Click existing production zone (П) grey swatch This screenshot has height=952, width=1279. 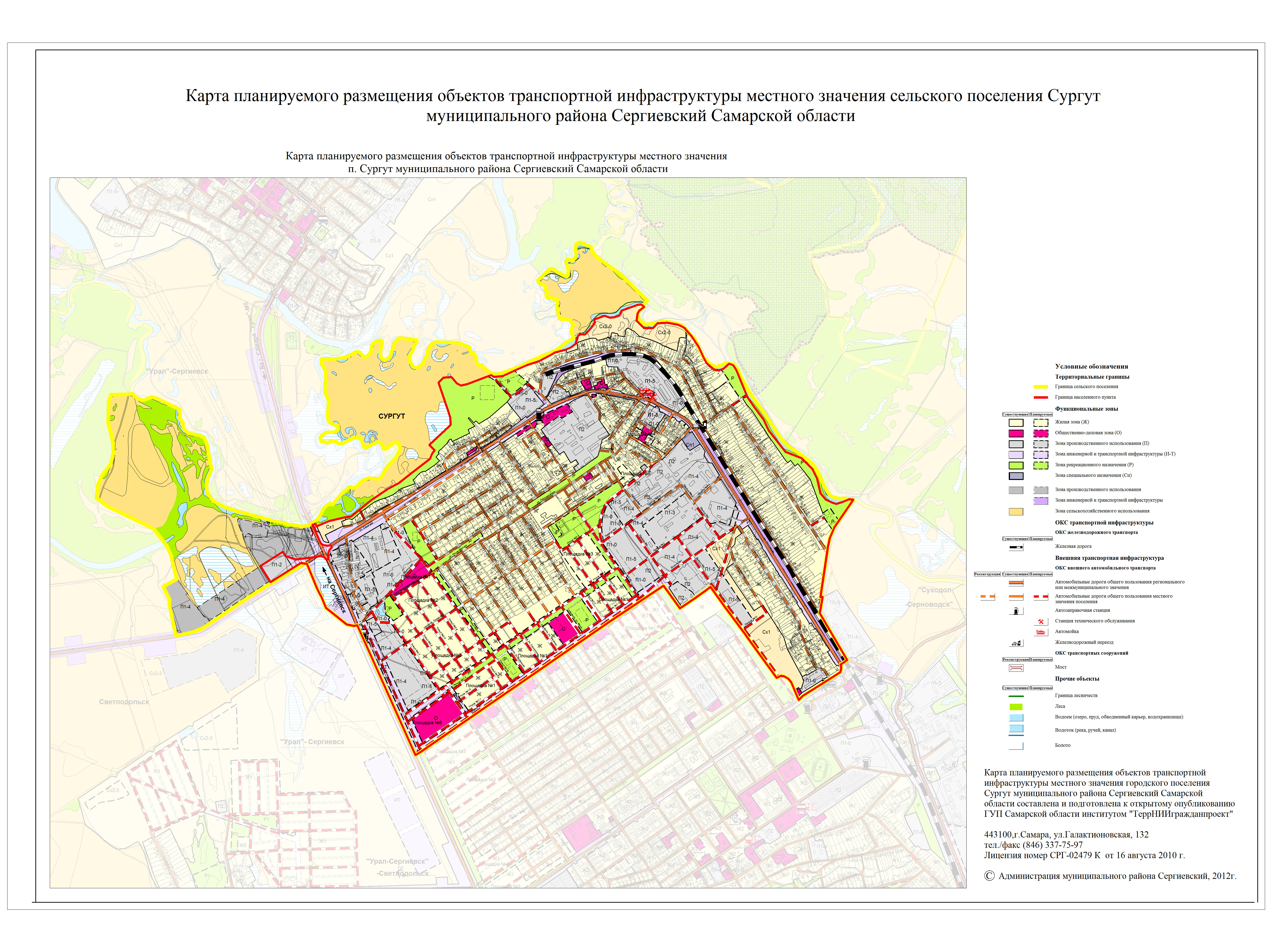[x=1016, y=444]
